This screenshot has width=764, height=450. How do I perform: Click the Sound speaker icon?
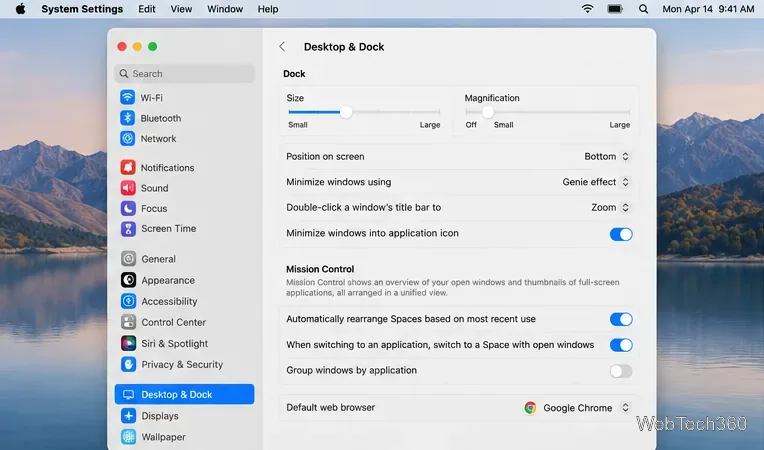(128, 188)
